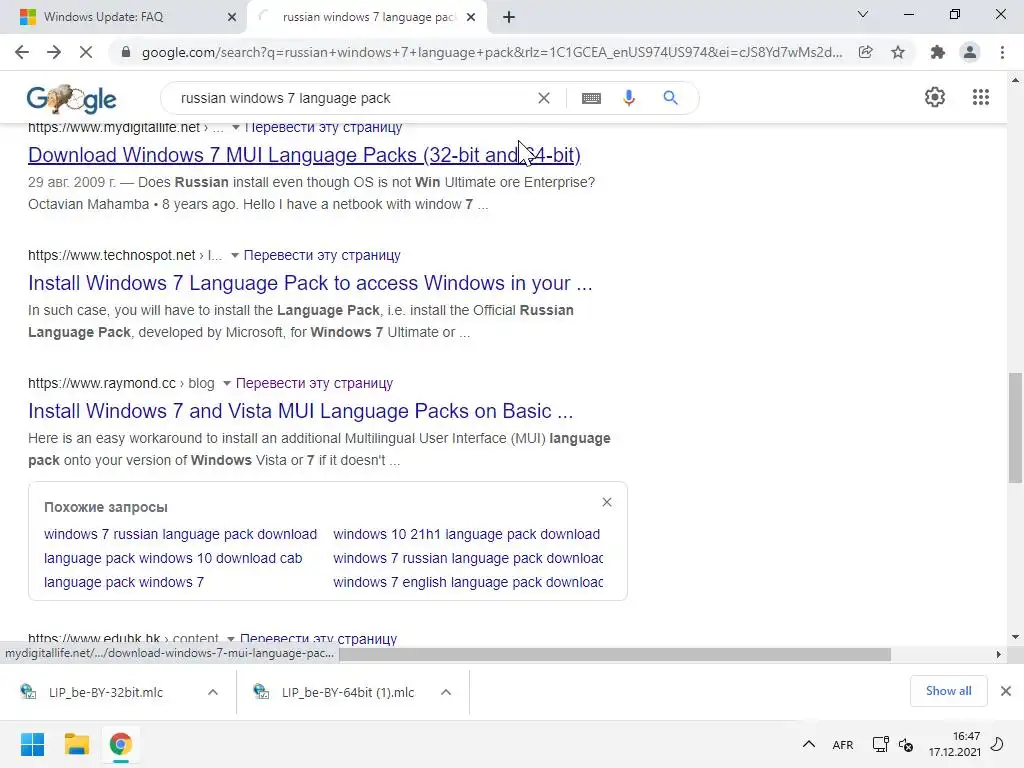Go back to previous page

coord(22,52)
